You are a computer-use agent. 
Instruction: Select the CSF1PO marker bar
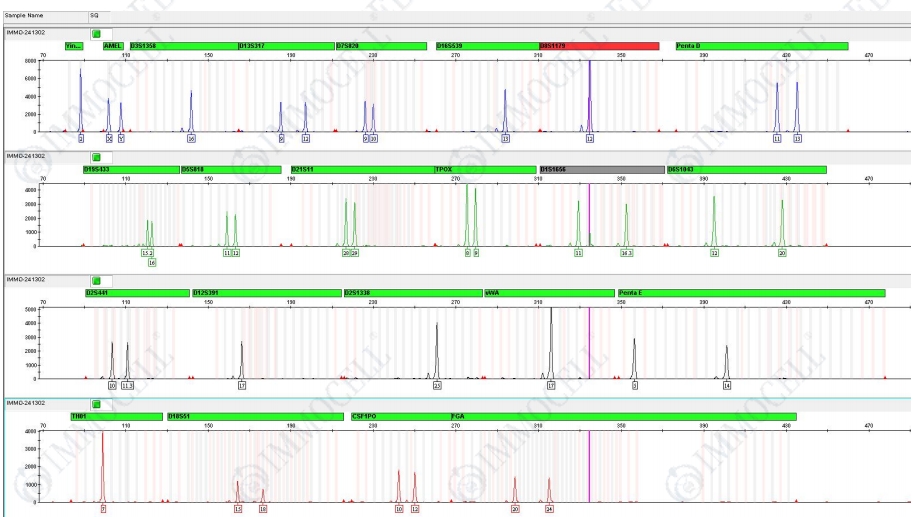pyautogui.click(x=401, y=417)
